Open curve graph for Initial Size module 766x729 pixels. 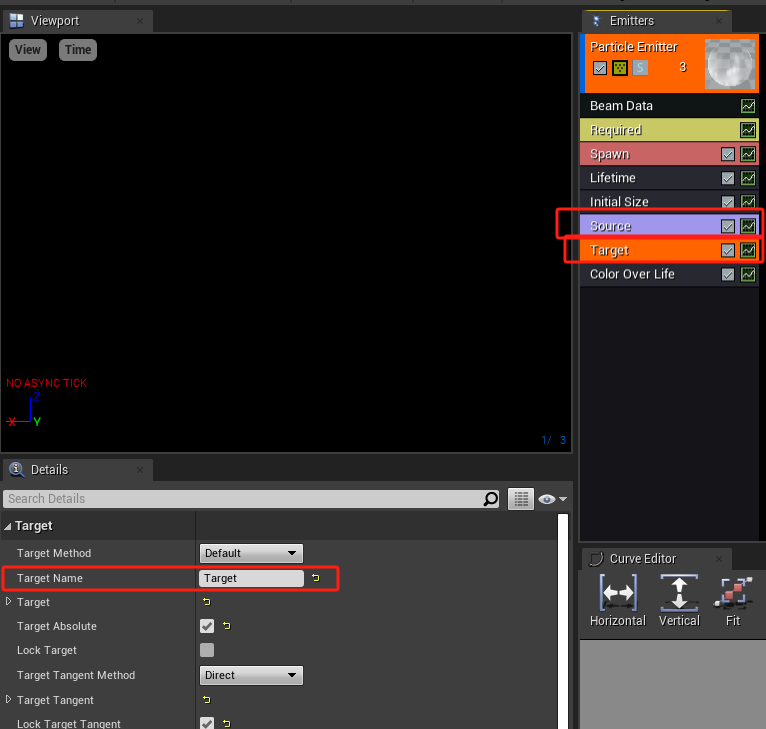(x=747, y=201)
